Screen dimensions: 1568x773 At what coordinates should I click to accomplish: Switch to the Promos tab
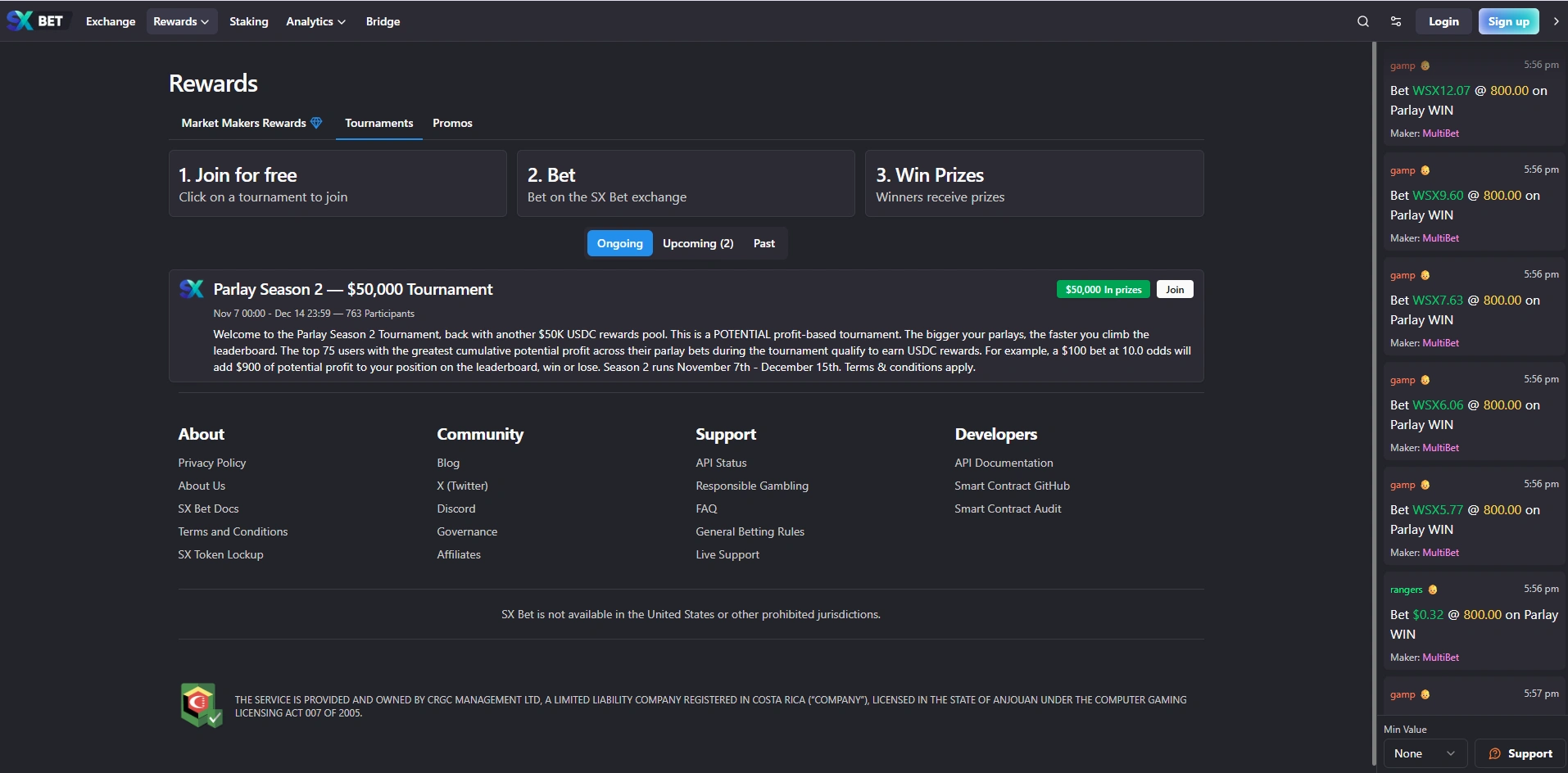click(452, 123)
